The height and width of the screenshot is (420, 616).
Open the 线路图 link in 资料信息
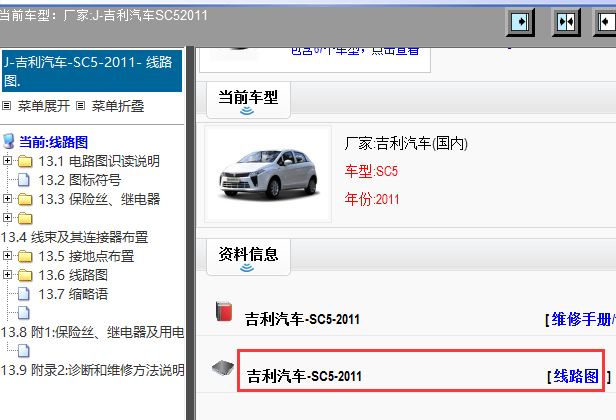576,376
